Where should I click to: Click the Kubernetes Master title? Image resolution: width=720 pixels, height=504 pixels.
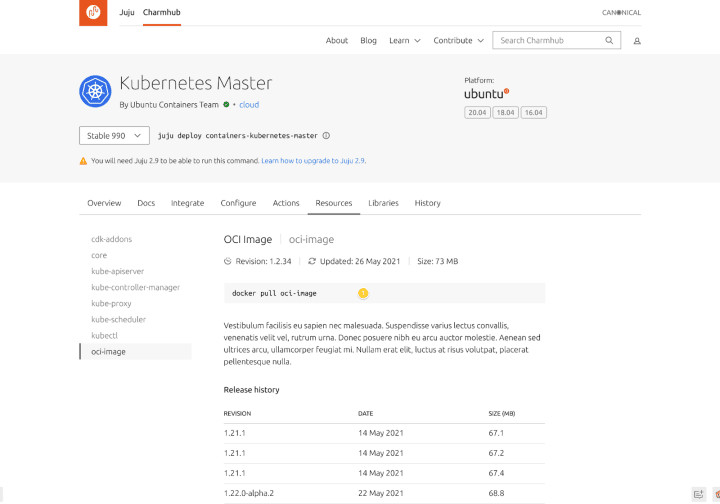(x=196, y=83)
